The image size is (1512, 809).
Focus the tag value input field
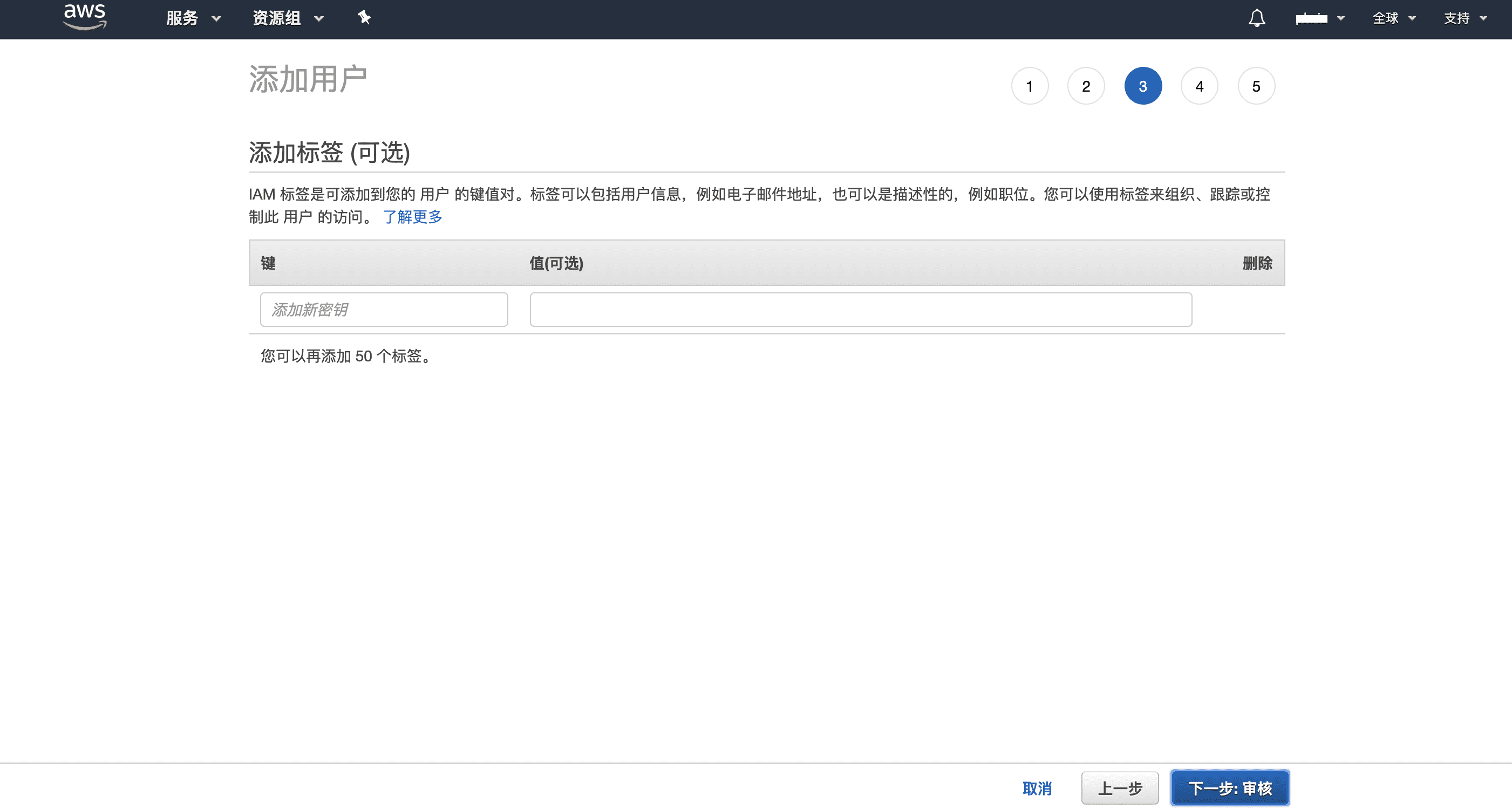point(860,309)
